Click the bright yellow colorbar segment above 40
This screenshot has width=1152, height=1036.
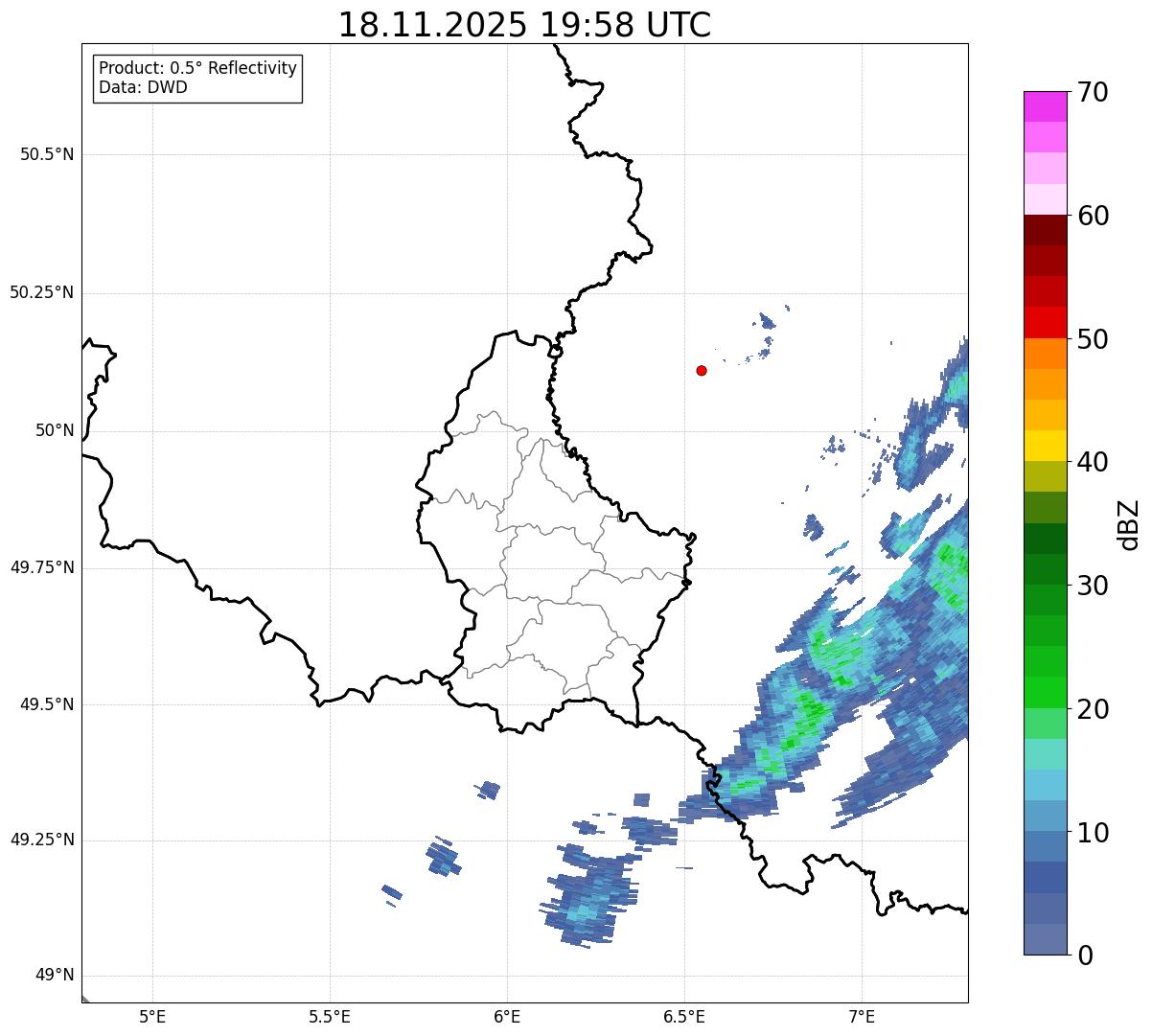(1045, 446)
